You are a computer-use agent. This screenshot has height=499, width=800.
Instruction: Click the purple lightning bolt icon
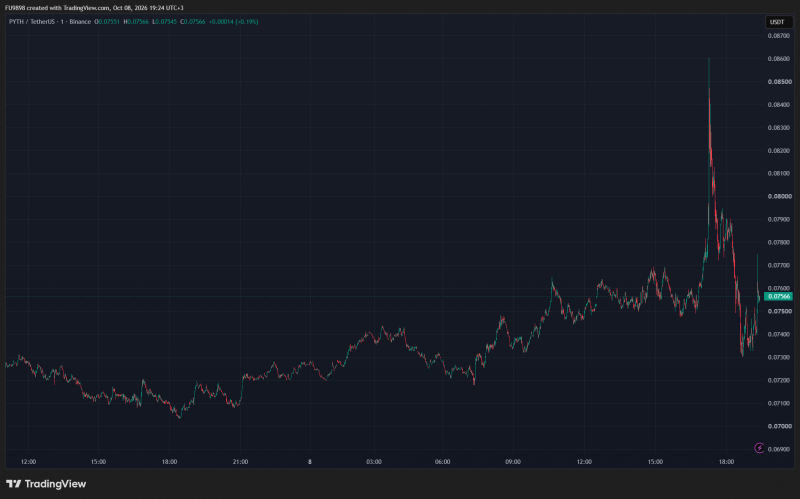(759, 448)
